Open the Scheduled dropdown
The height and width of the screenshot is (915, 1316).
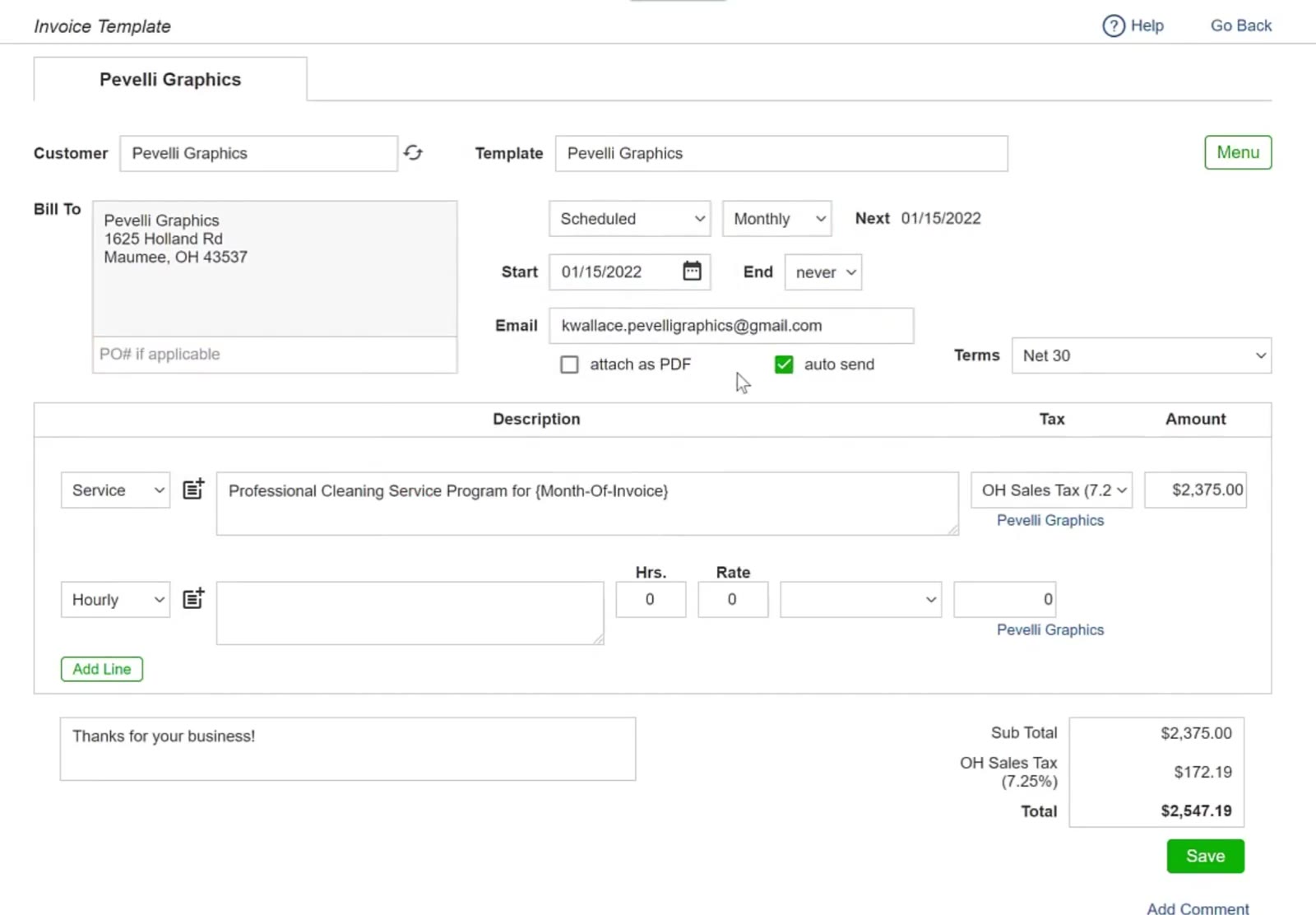[630, 219]
